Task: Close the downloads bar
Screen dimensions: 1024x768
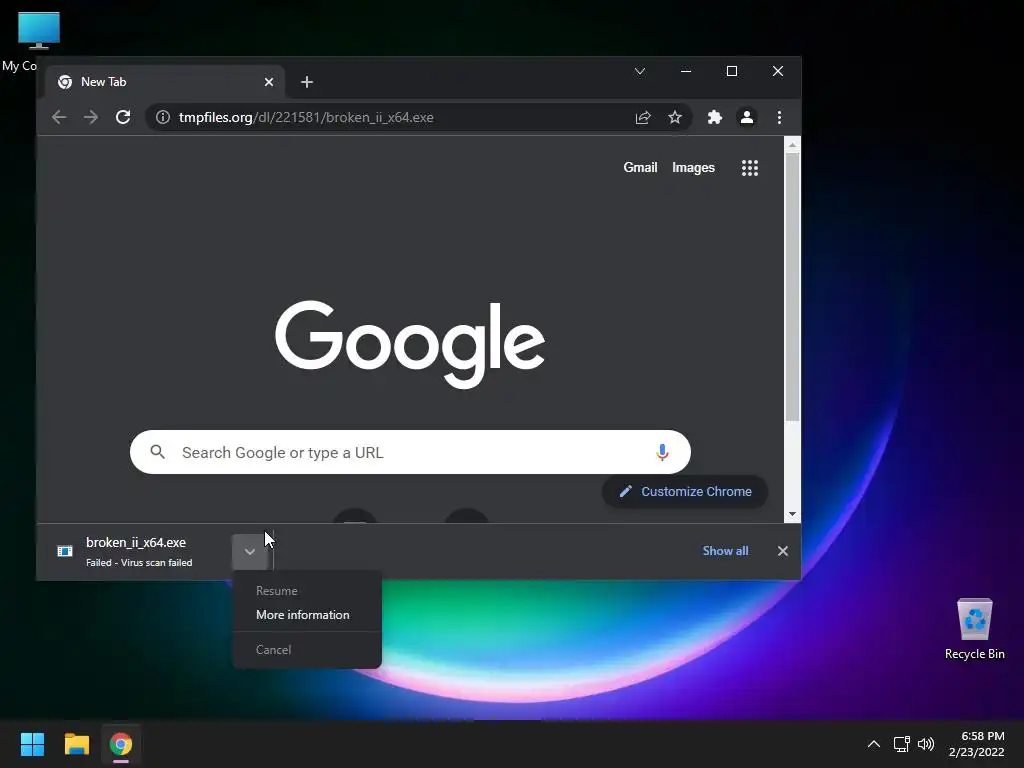Action: point(783,551)
